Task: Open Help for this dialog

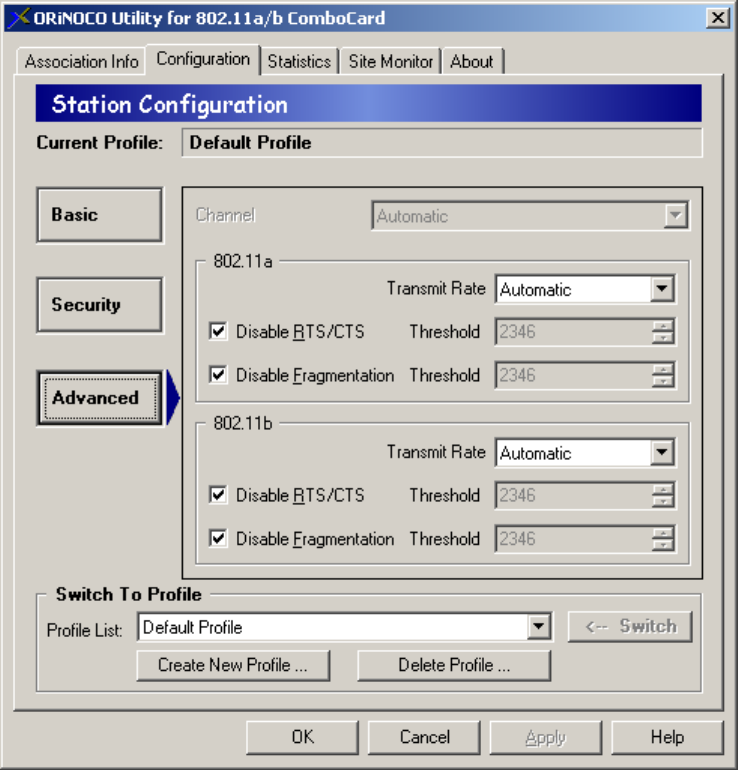Action: point(667,737)
